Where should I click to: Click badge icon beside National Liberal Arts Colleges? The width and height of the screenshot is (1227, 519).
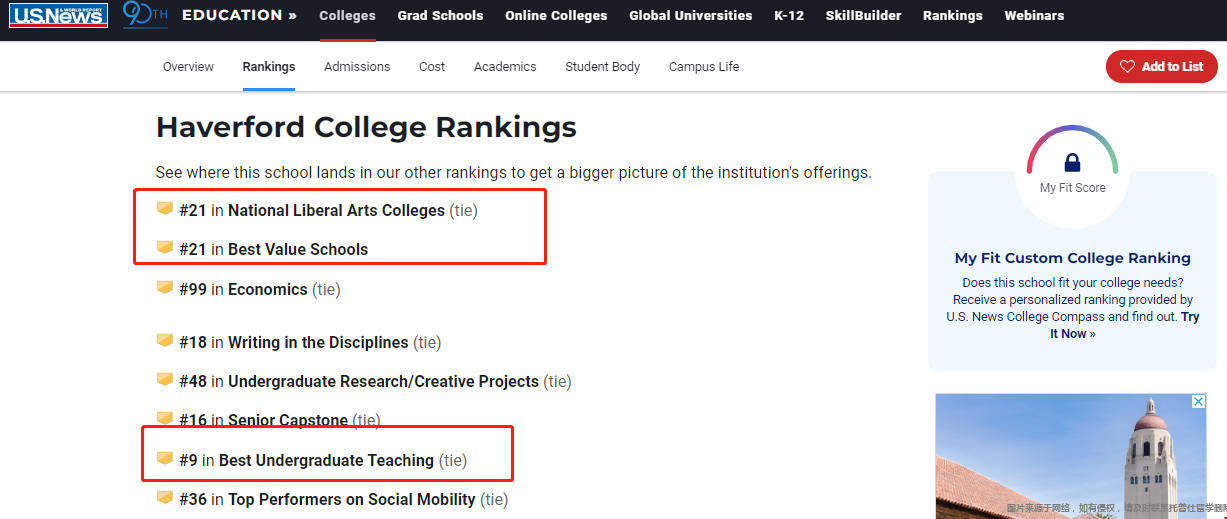(x=165, y=209)
